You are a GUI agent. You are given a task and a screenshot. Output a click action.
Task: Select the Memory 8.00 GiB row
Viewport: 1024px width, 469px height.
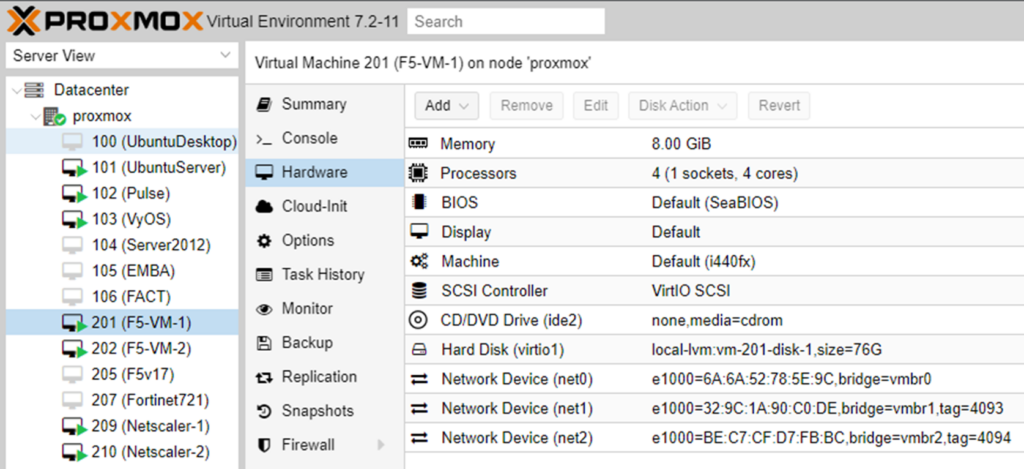[714, 144]
